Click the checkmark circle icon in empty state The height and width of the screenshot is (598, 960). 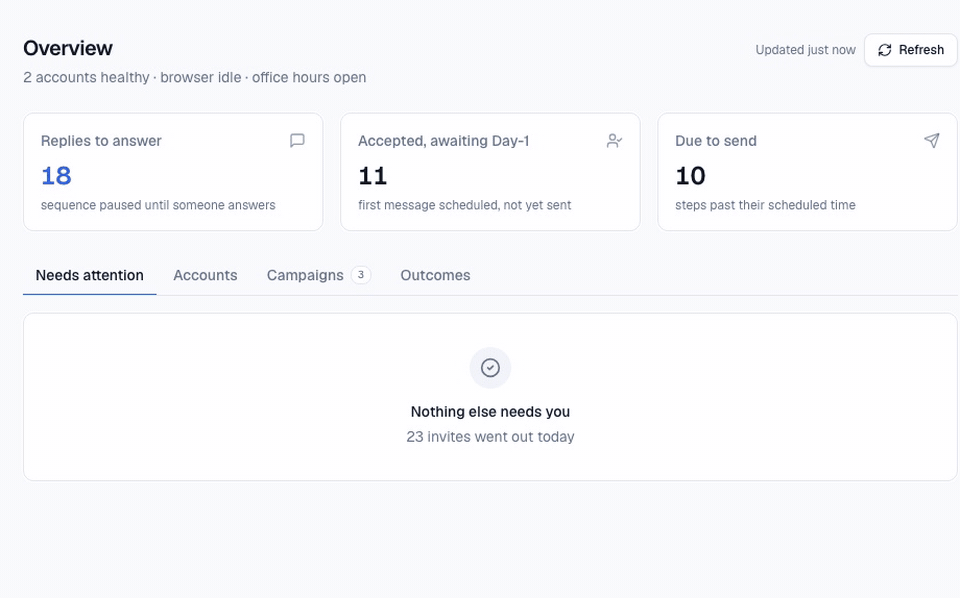[x=490, y=368]
